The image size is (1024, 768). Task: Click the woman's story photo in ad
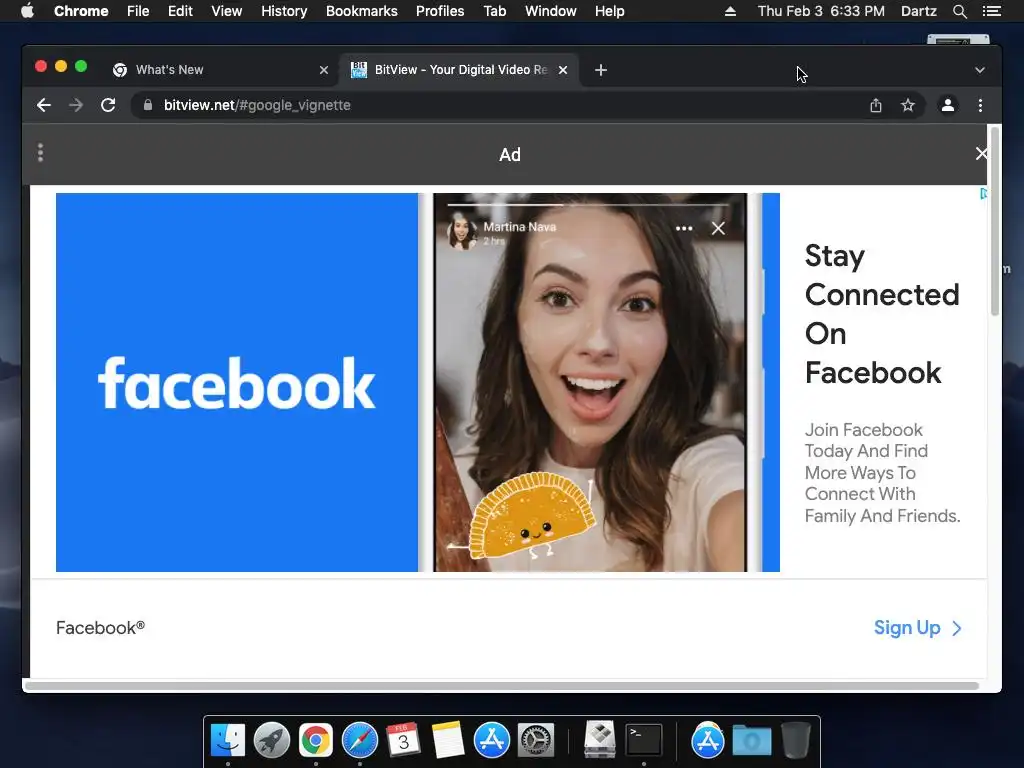590,382
